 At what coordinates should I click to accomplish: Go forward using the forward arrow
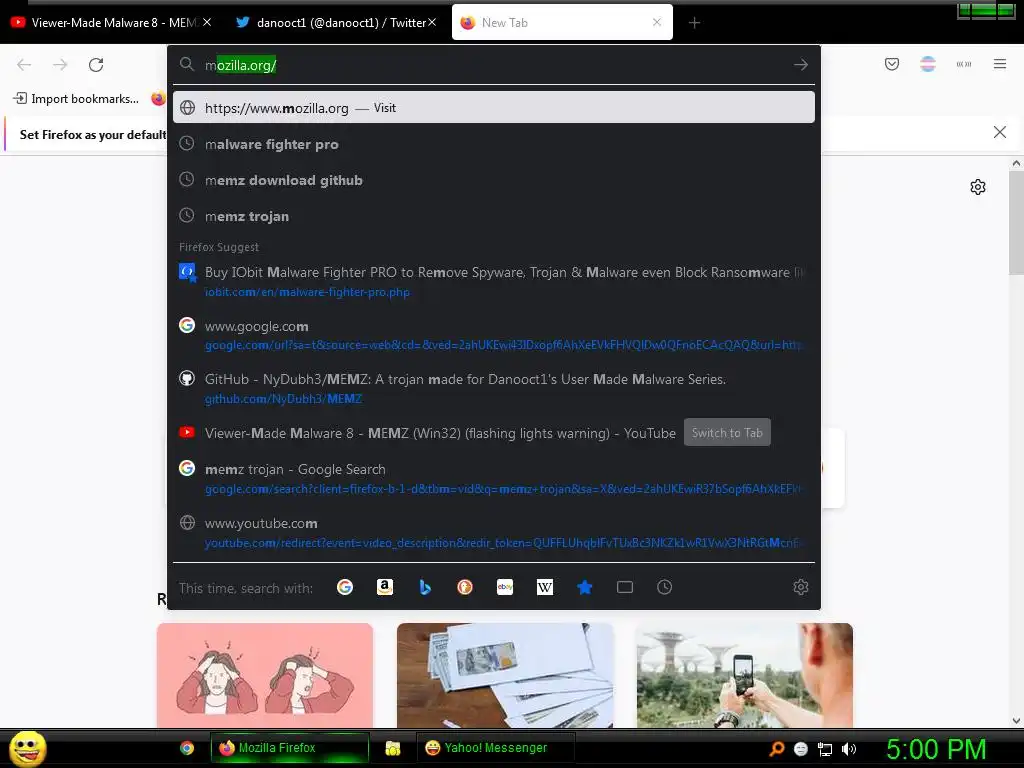point(60,65)
